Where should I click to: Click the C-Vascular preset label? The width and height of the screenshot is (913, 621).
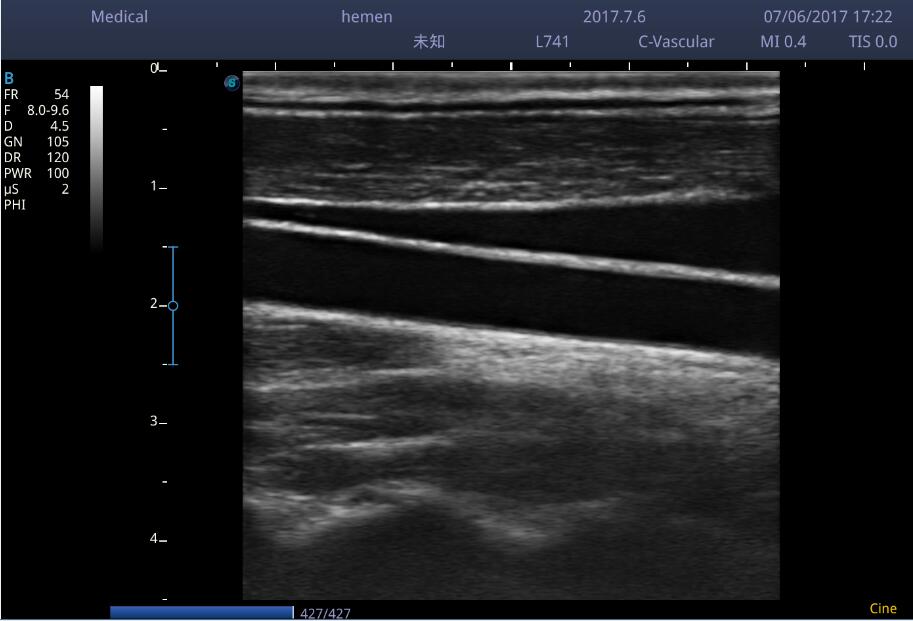pos(676,42)
